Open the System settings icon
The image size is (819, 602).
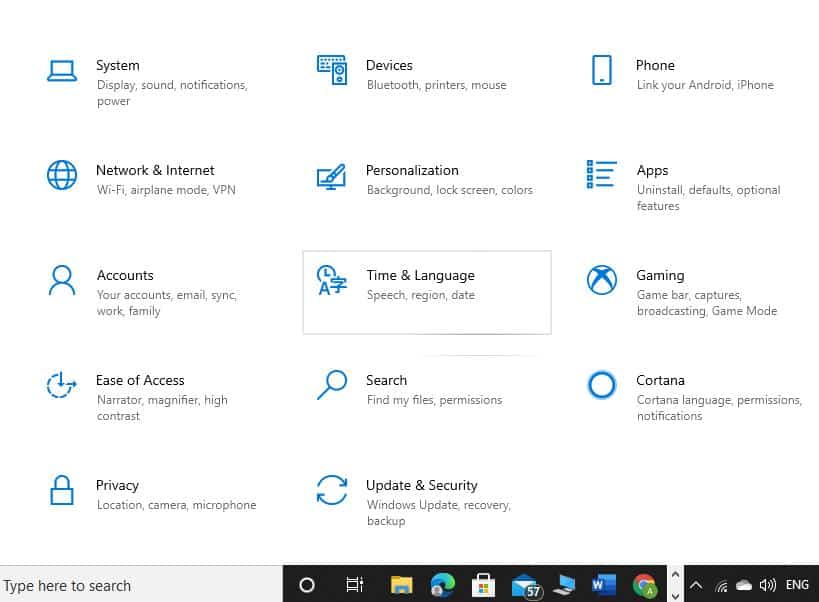point(62,70)
